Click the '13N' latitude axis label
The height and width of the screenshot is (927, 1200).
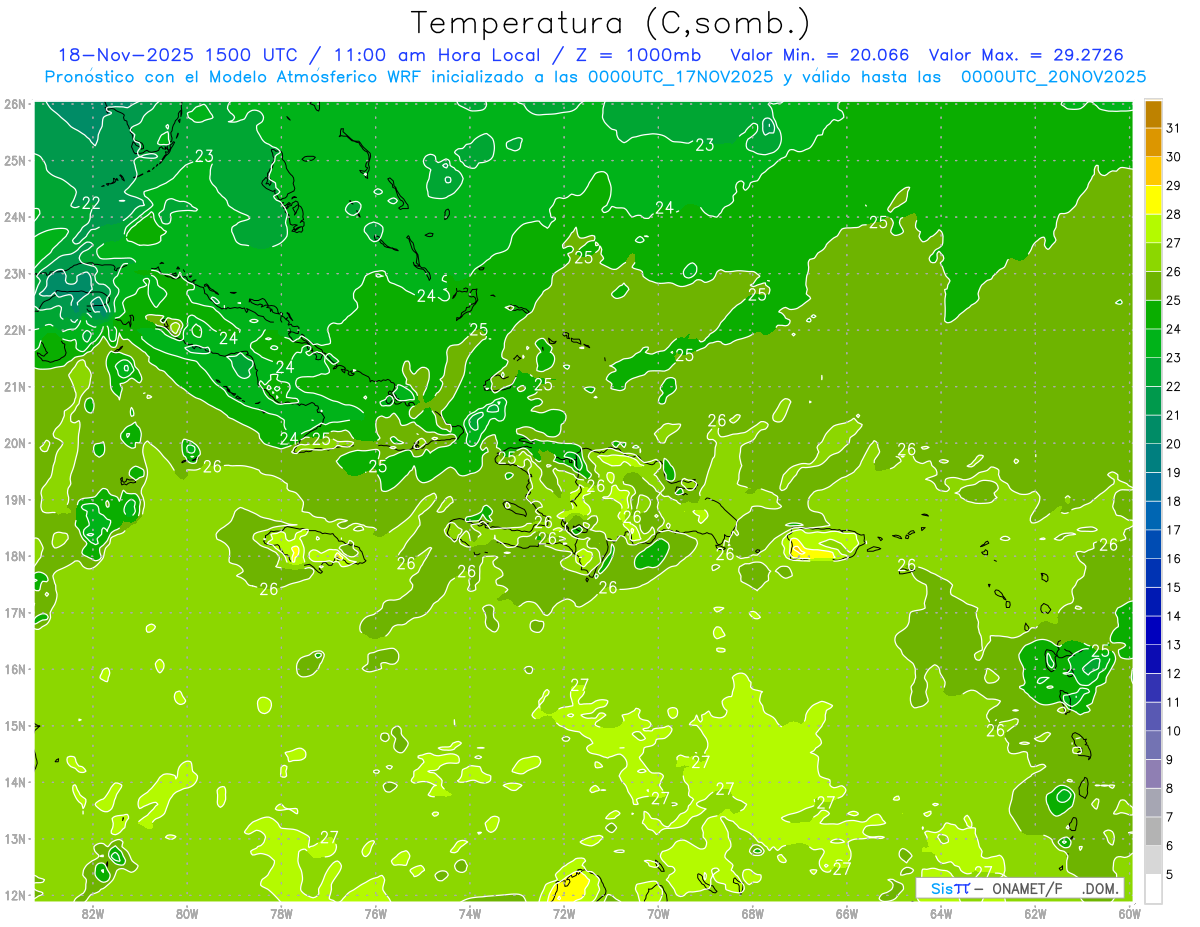click(x=14, y=838)
